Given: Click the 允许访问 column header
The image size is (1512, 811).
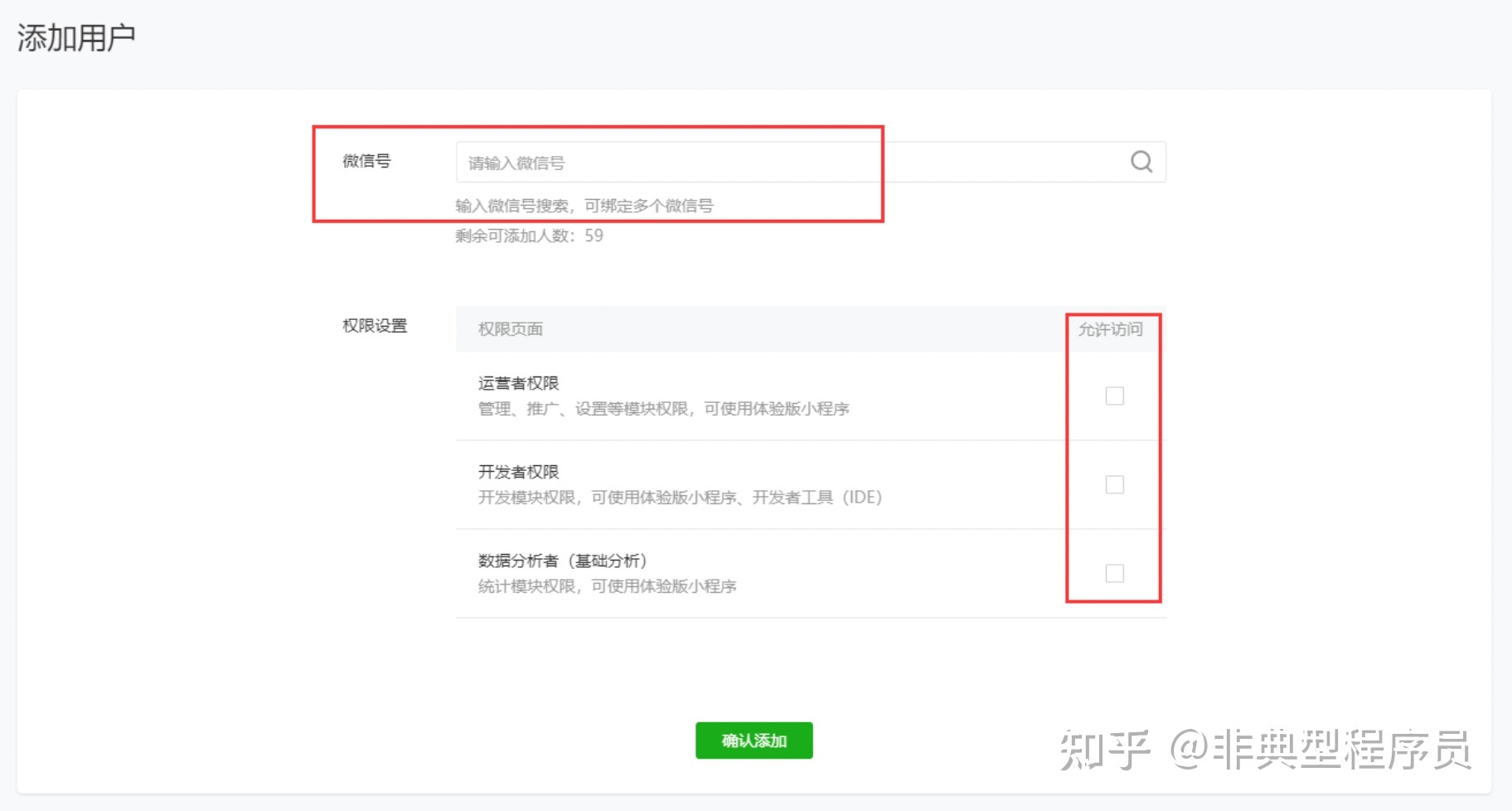Looking at the screenshot, I should (x=1112, y=328).
